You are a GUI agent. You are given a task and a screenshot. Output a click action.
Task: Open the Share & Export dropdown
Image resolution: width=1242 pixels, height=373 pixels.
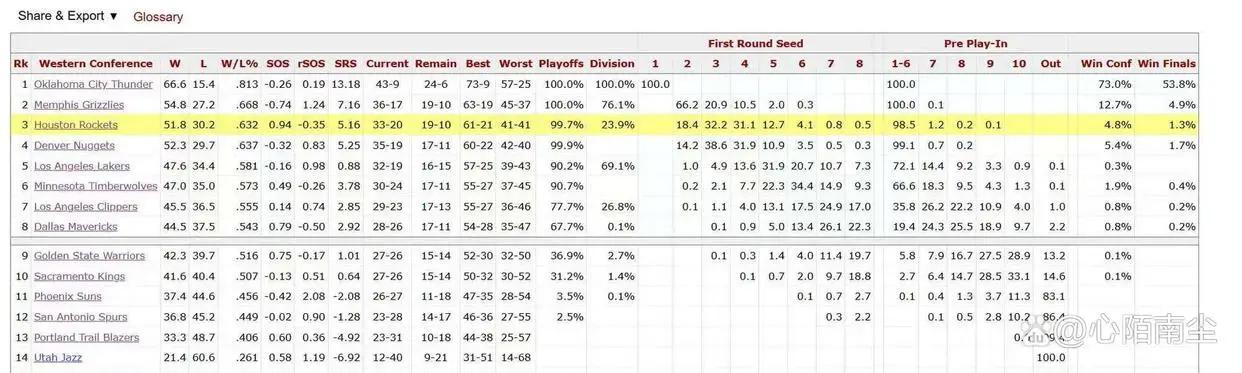(67, 16)
